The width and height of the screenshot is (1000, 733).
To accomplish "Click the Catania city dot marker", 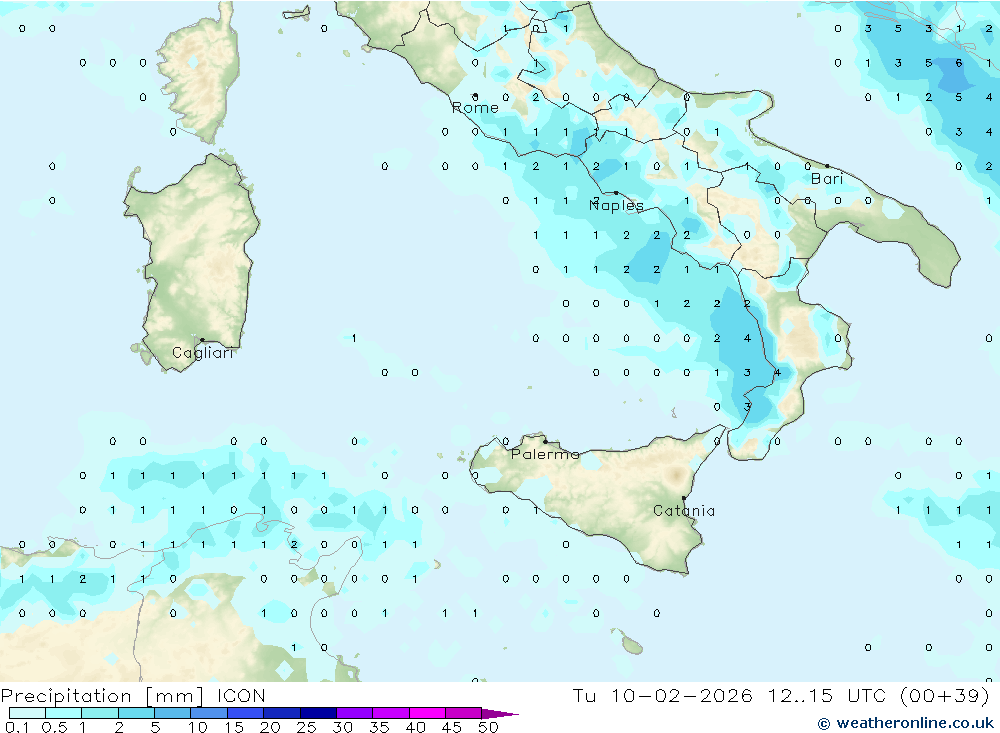I will (x=684, y=498).
